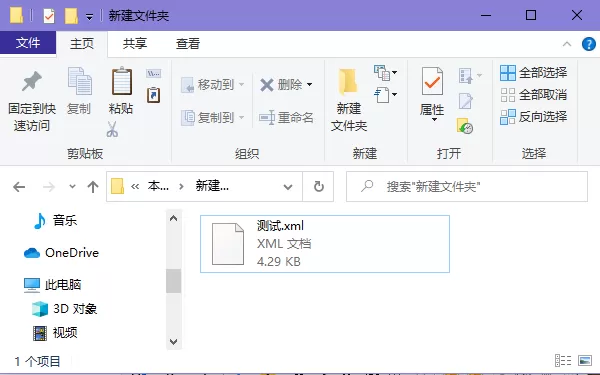Click the 粘贴 clipboard icon

122,81
